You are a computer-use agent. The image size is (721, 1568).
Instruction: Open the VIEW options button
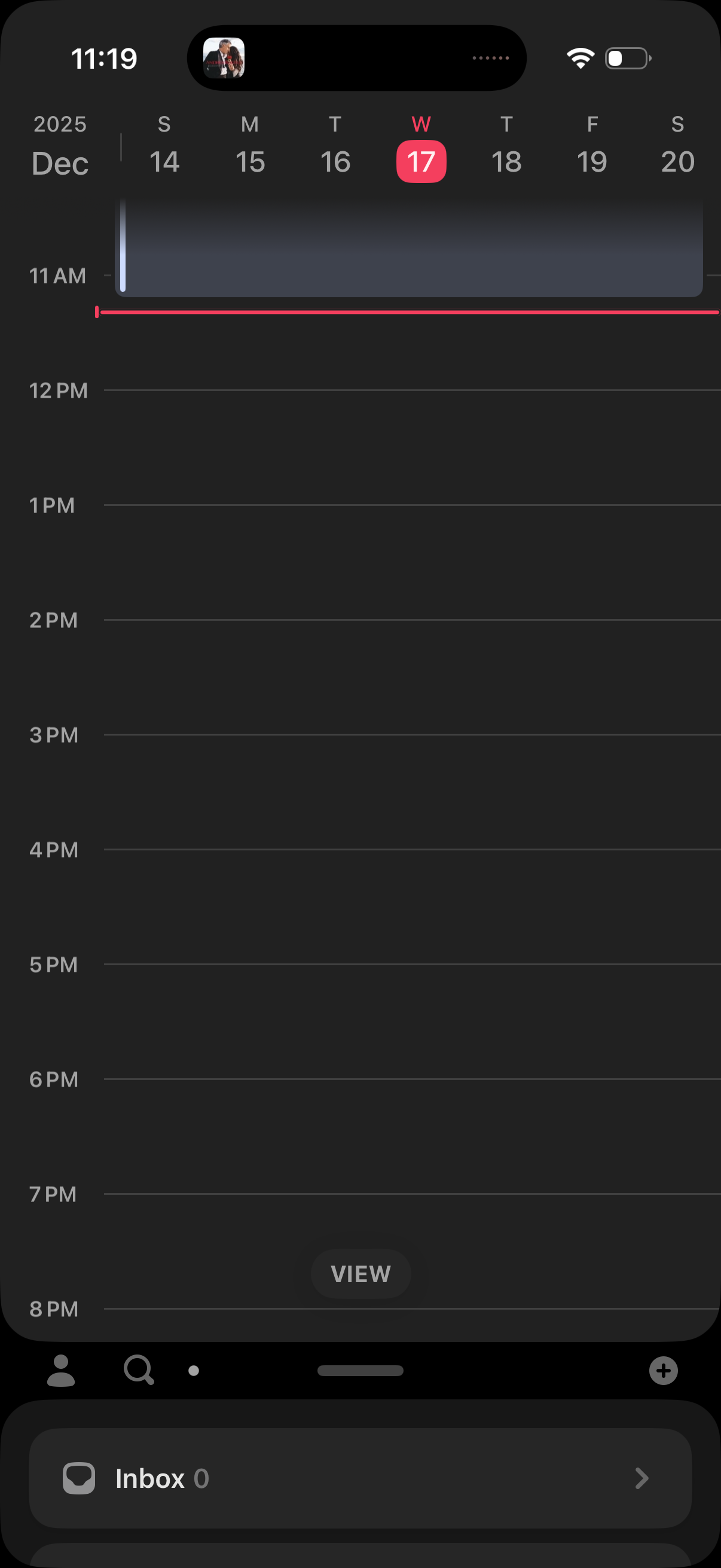click(361, 1273)
